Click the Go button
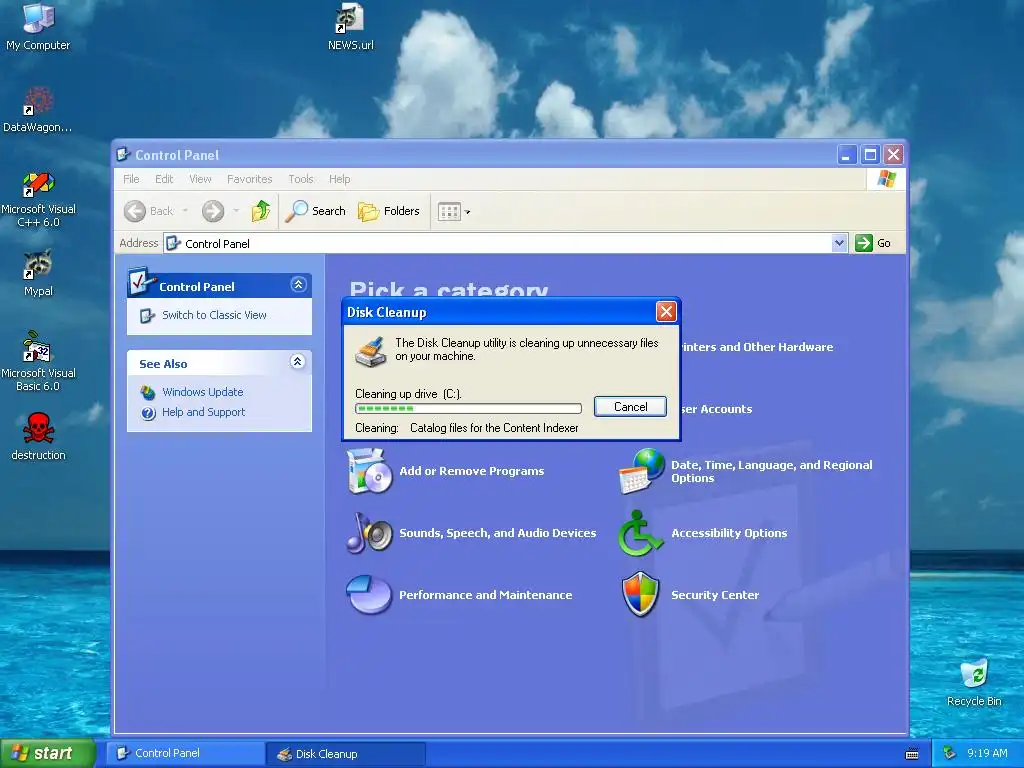 tap(873, 243)
